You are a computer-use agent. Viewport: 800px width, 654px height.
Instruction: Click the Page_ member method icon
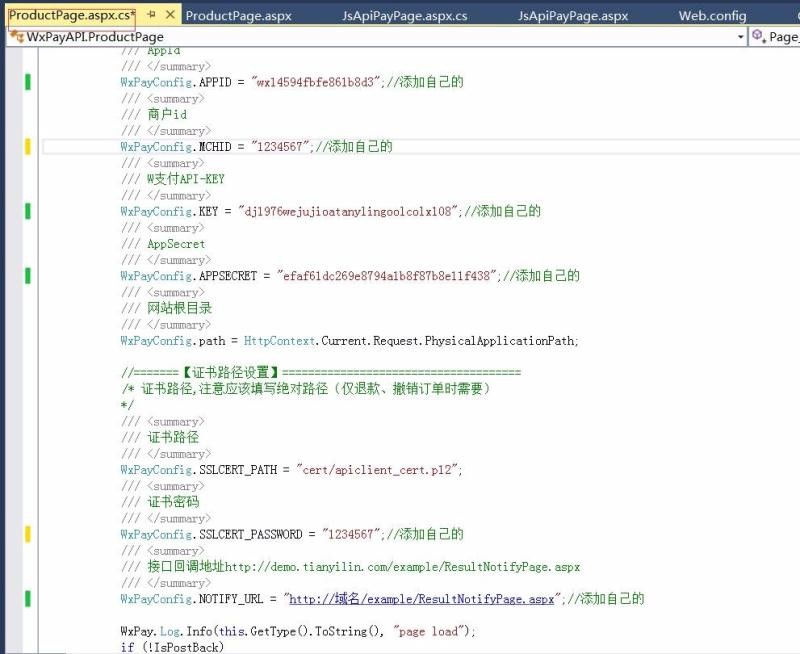click(759, 36)
